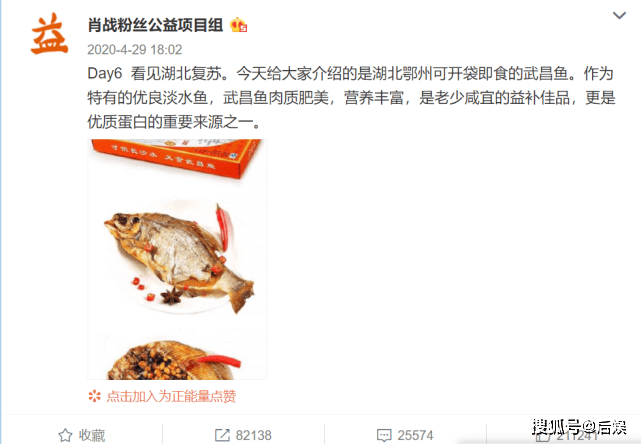
Task: Click the comment speech bubble icon
Action: (384, 435)
